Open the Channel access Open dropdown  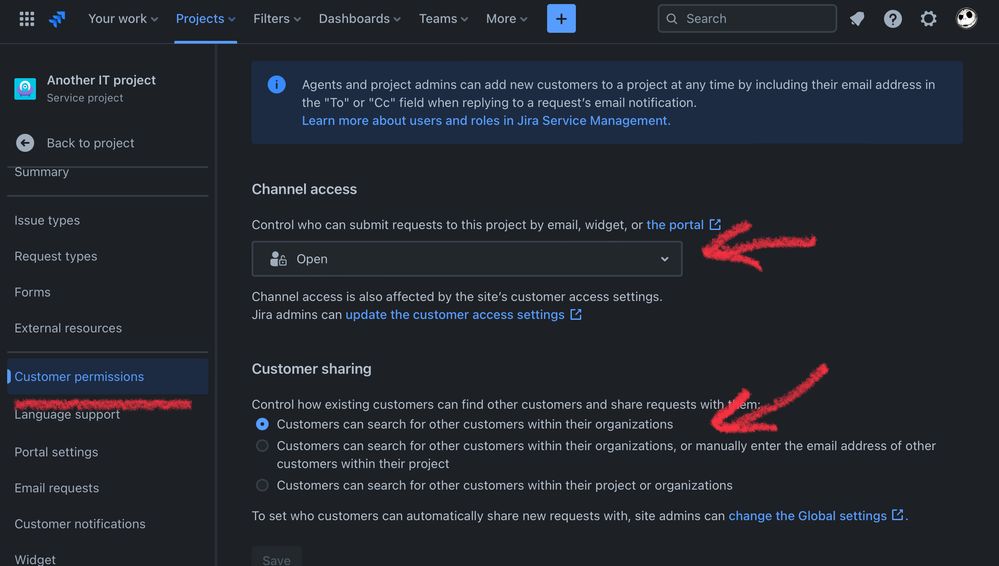(467, 259)
